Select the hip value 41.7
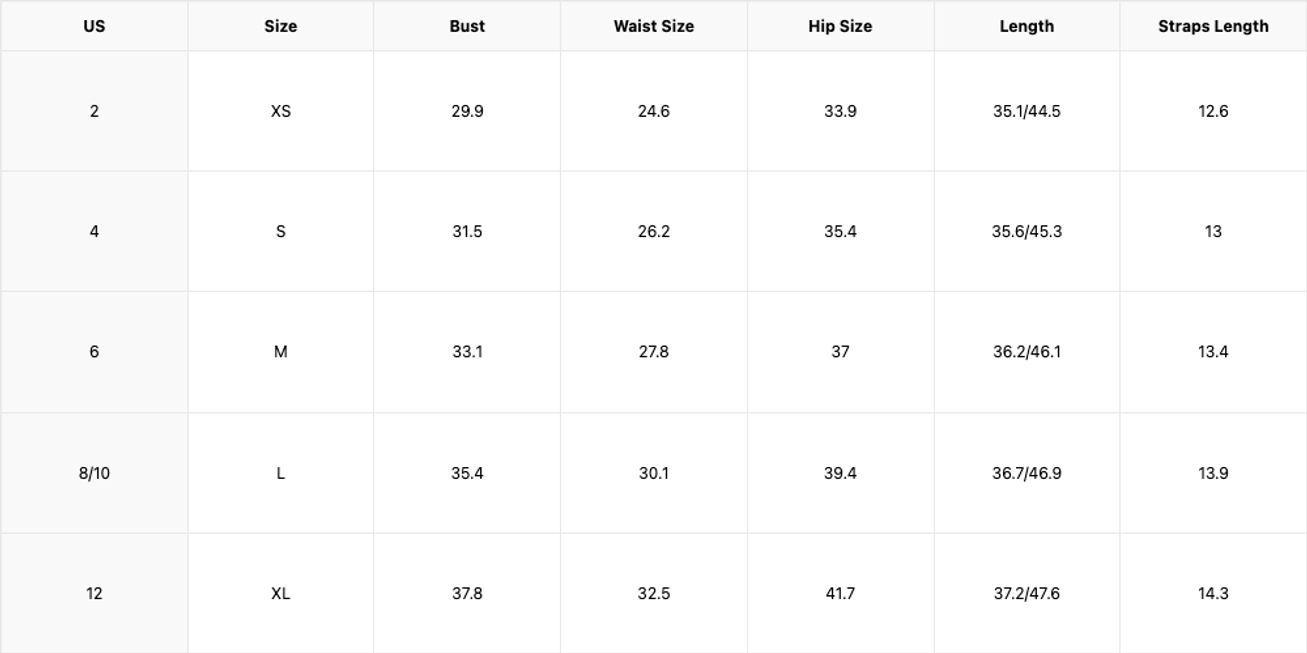Viewport: 1307px width, 653px height. [840, 593]
